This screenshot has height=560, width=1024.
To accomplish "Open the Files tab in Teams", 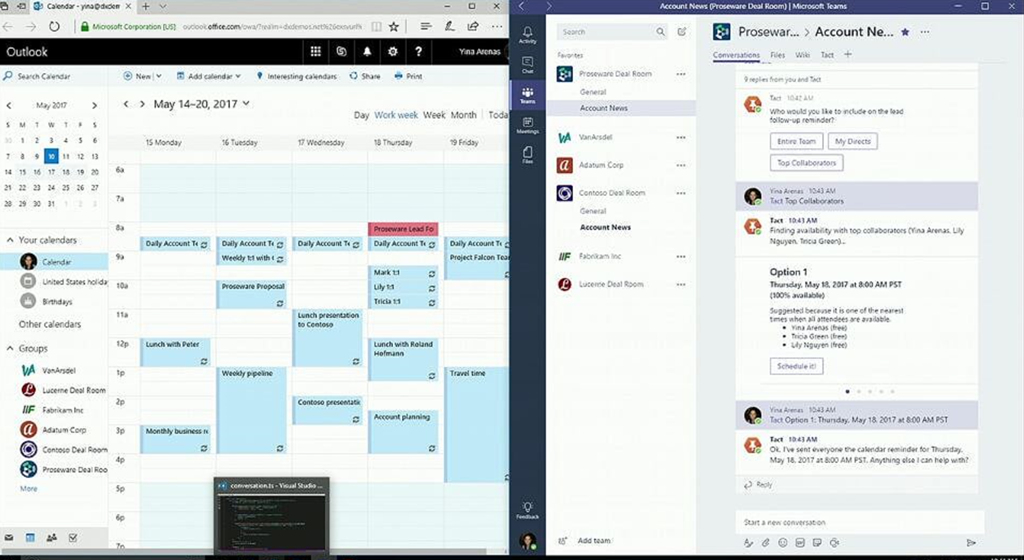I will pyautogui.click(x=777, y=55).
